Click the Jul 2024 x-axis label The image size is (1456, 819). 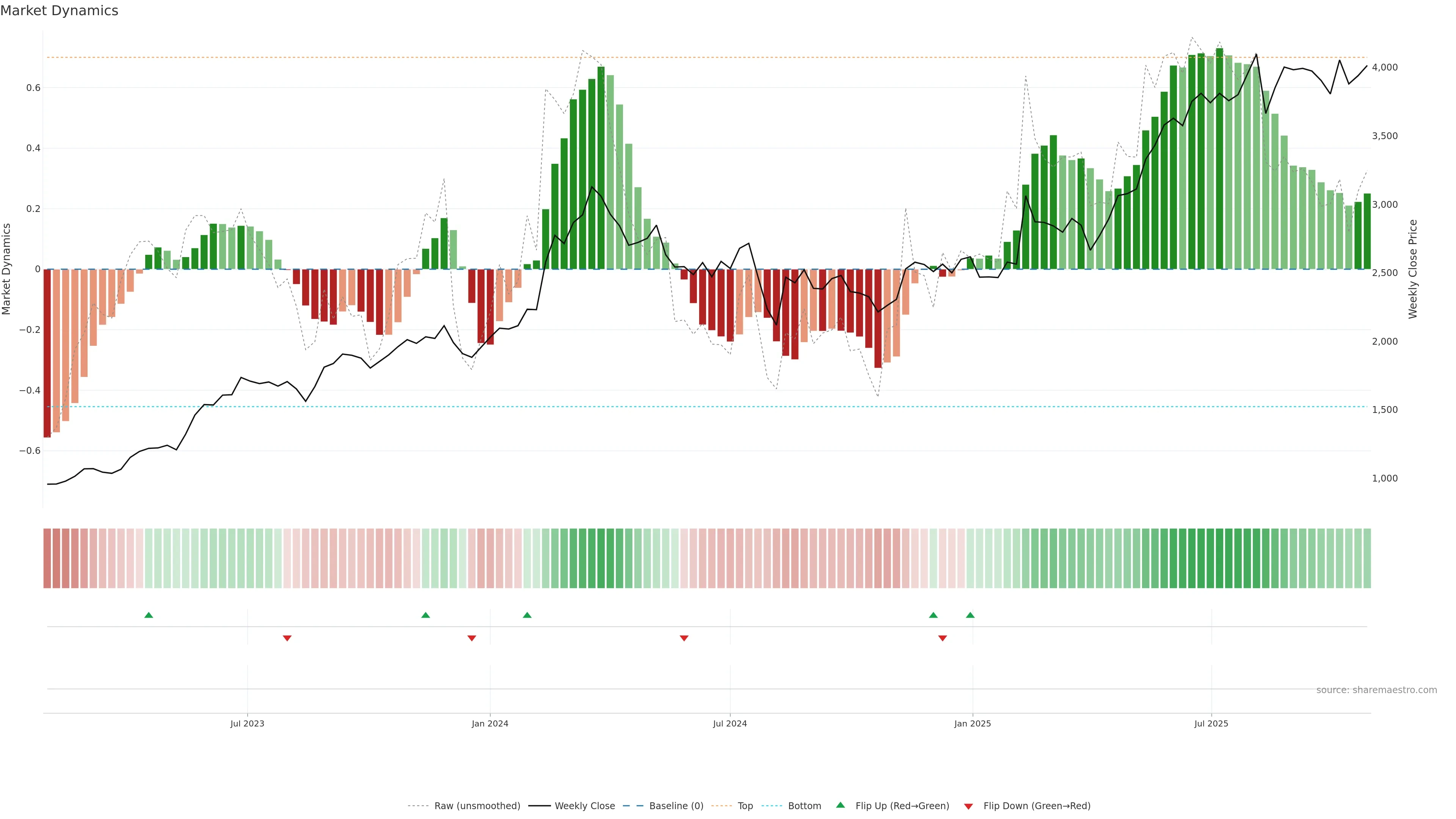[730, 723]
